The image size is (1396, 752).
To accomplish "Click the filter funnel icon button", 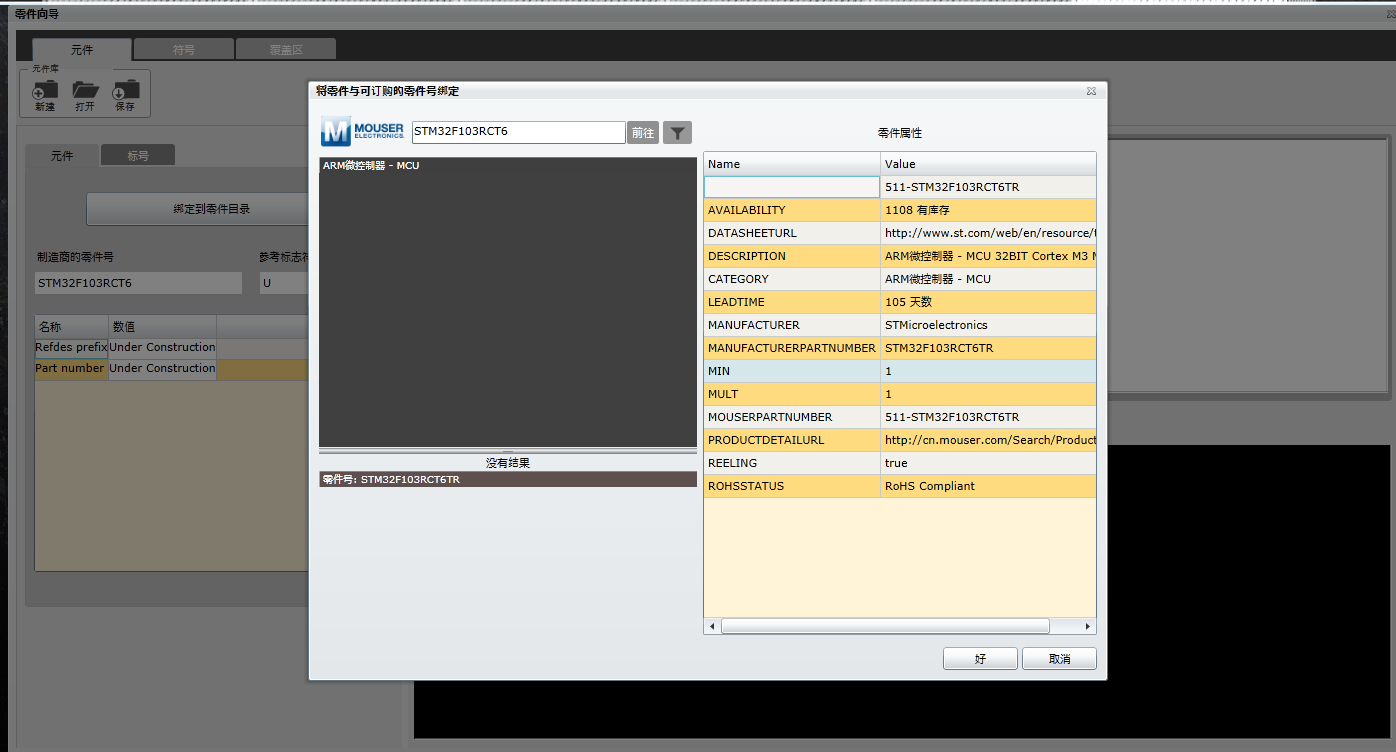I will coord(677,132).
